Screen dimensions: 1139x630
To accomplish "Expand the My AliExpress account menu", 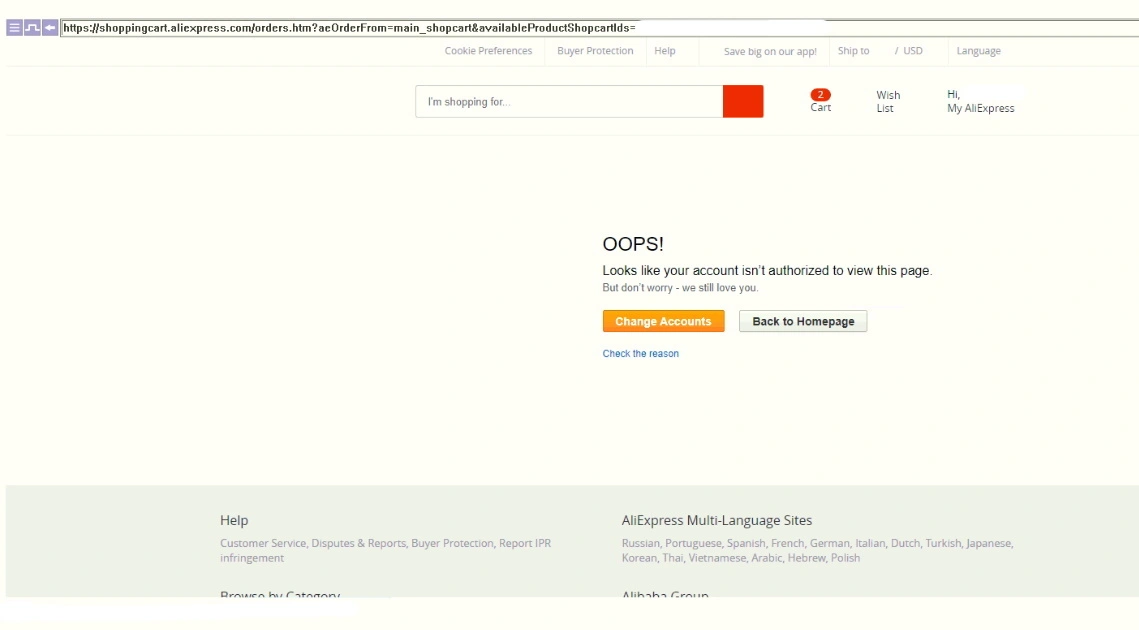I will tap(981, 101).
